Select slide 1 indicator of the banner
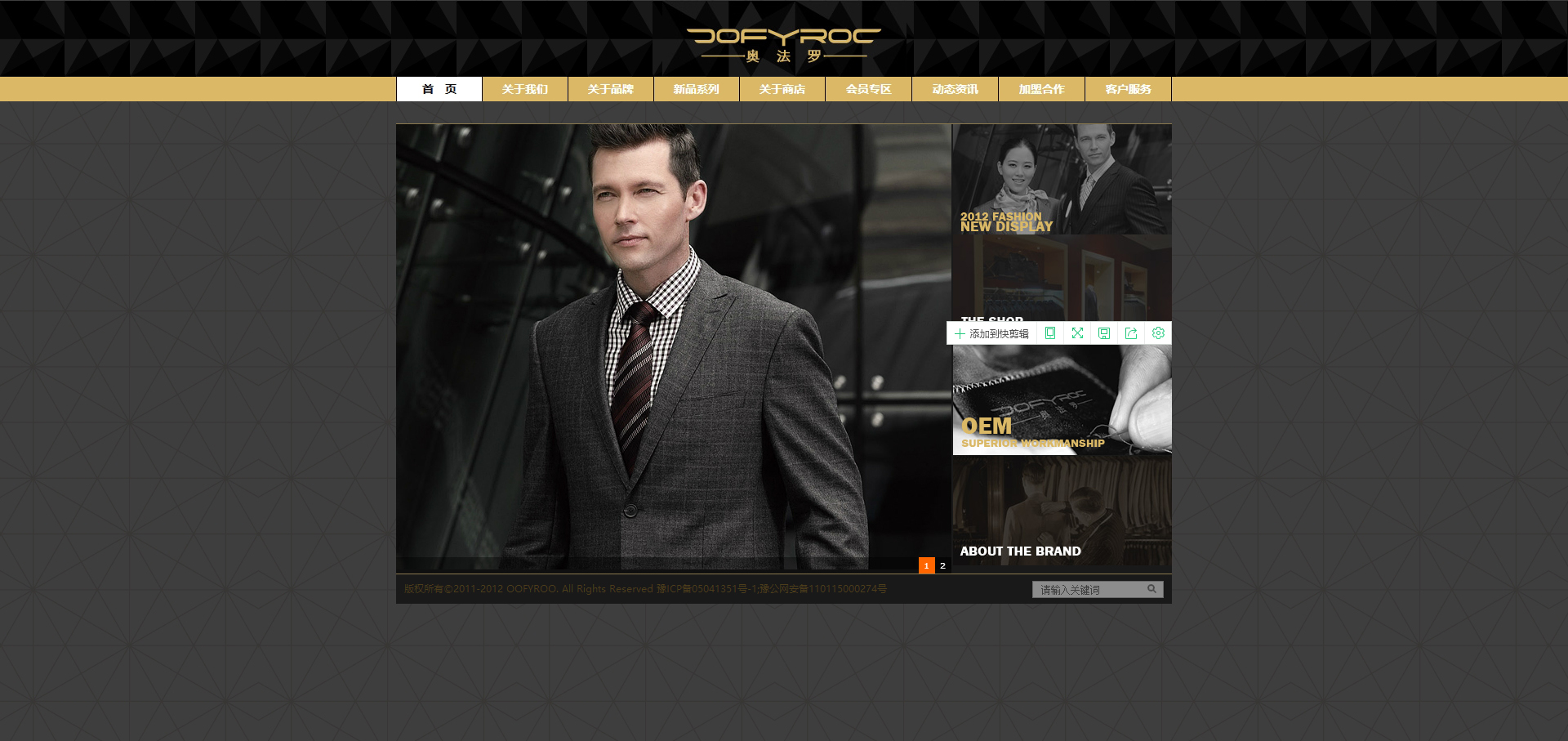The height and width of the screenshot is (741, 1568). 926,565
